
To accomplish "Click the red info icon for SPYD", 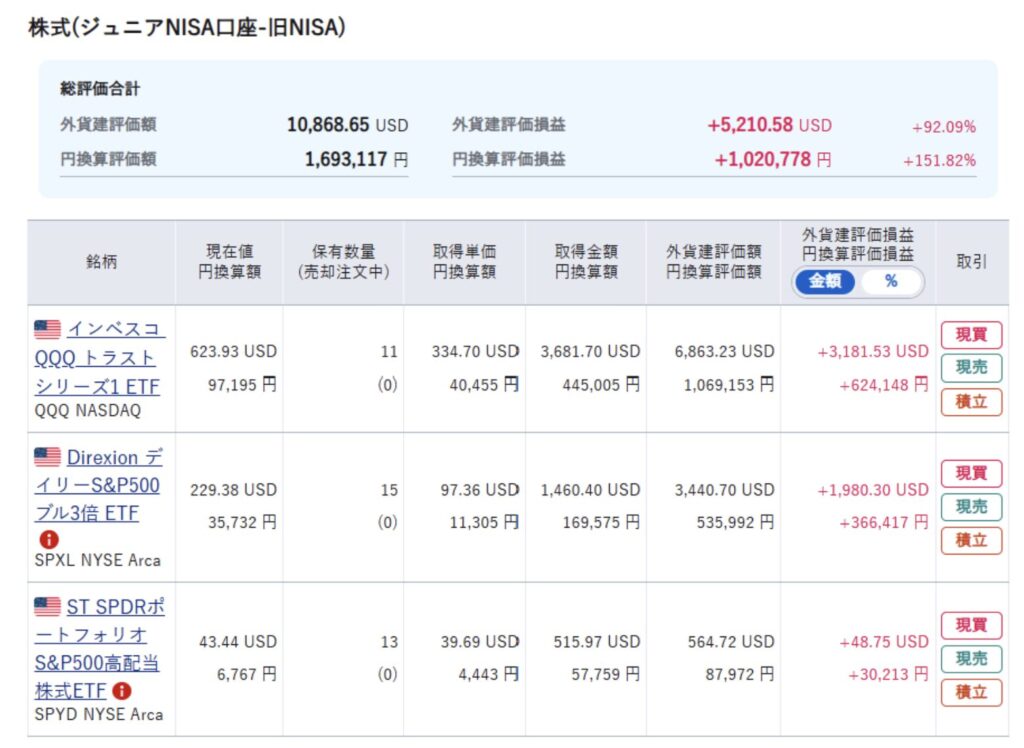I will pyautogui.click(x=121, y=691).
